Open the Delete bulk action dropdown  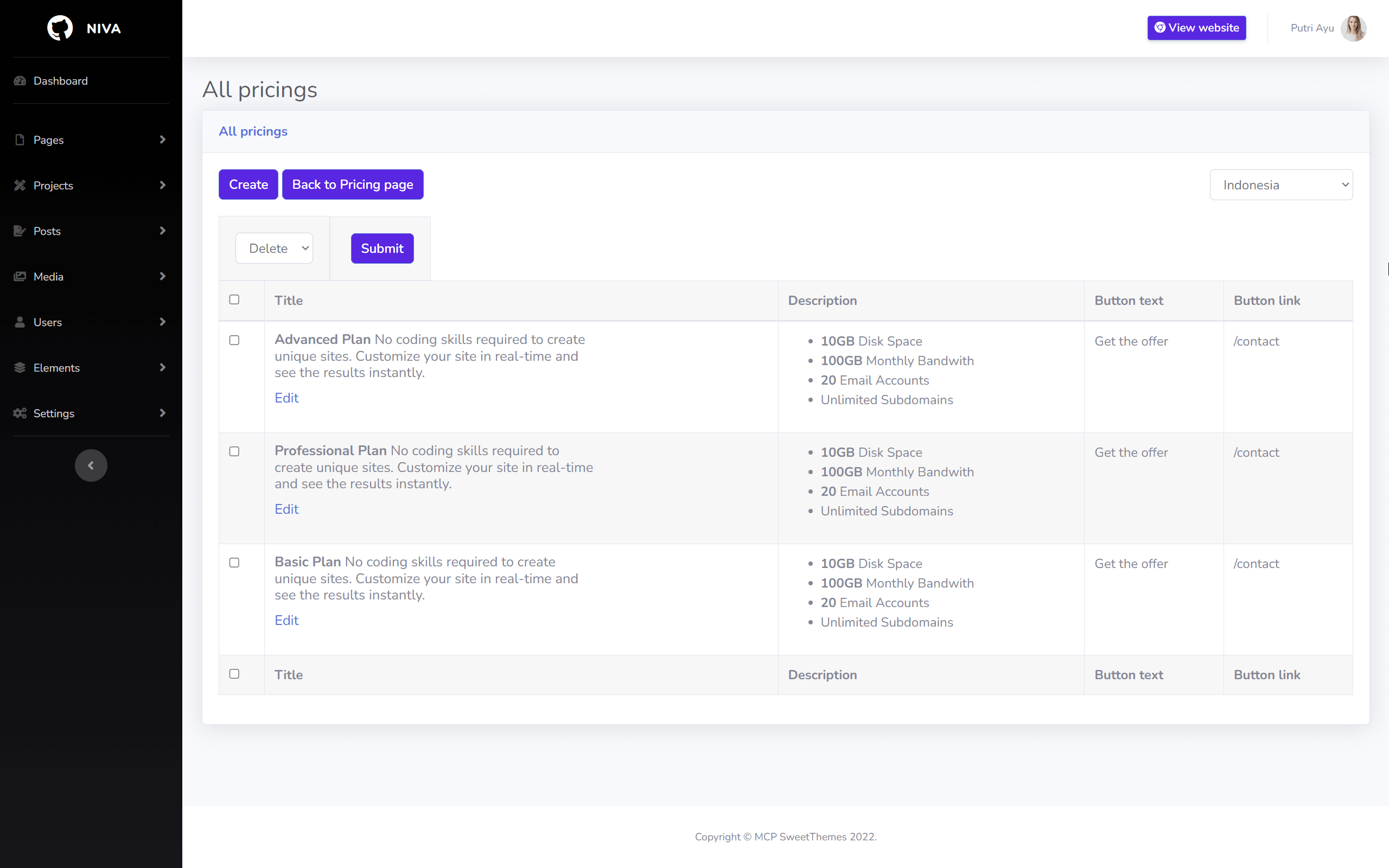(x=274, y=248)
